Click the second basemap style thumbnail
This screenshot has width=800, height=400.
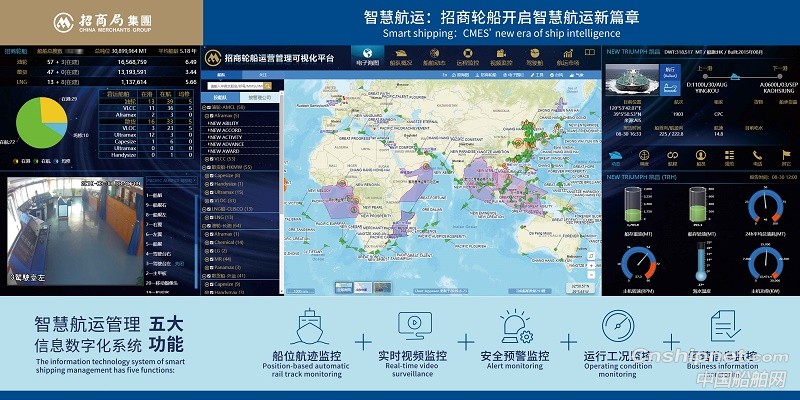click(x=363, y=288)
